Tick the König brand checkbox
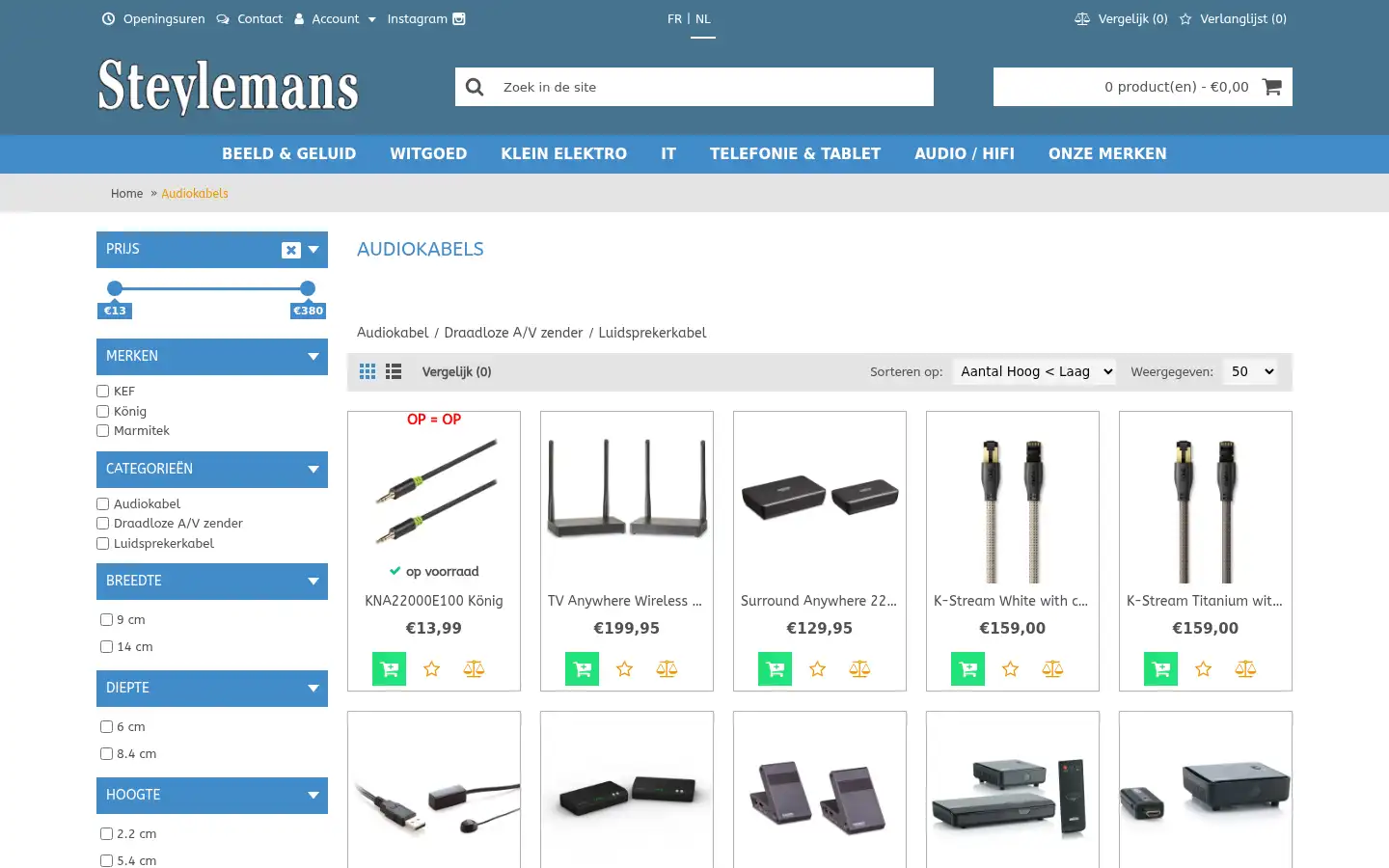Image resolution: width=1389 pixels, height=868 pixels. click(x=102, y=411)
